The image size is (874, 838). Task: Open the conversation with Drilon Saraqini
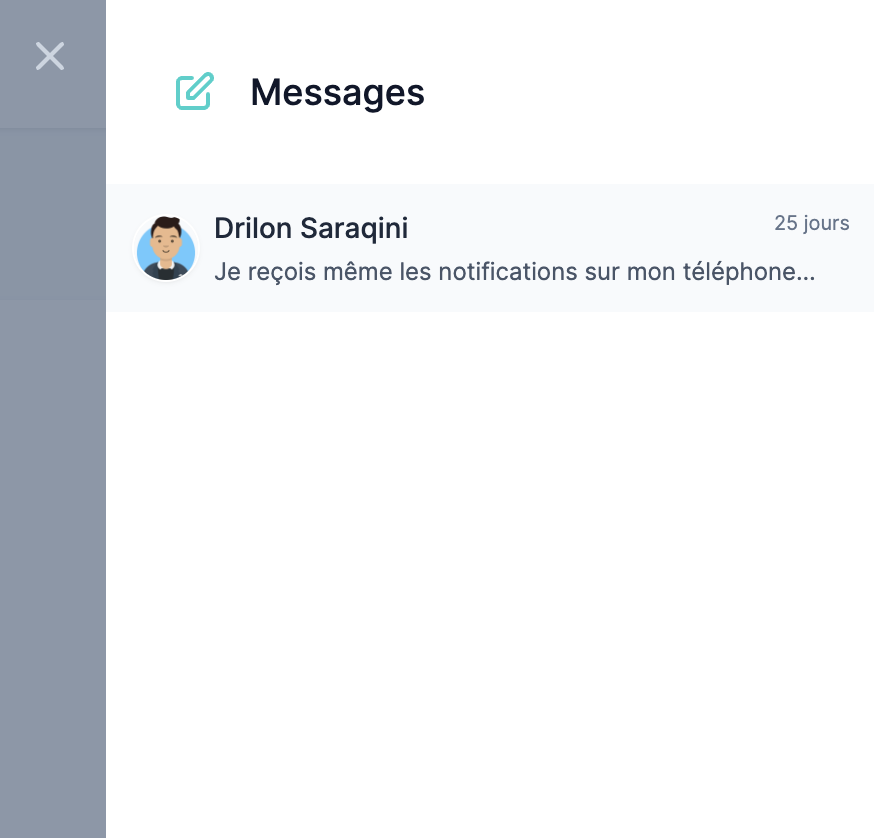[x=490, y=248]
